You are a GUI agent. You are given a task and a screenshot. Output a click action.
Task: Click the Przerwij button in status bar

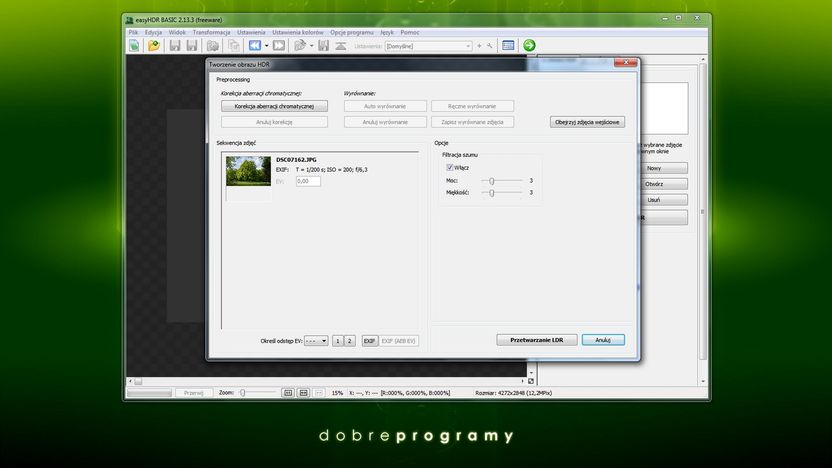point(194,393)
